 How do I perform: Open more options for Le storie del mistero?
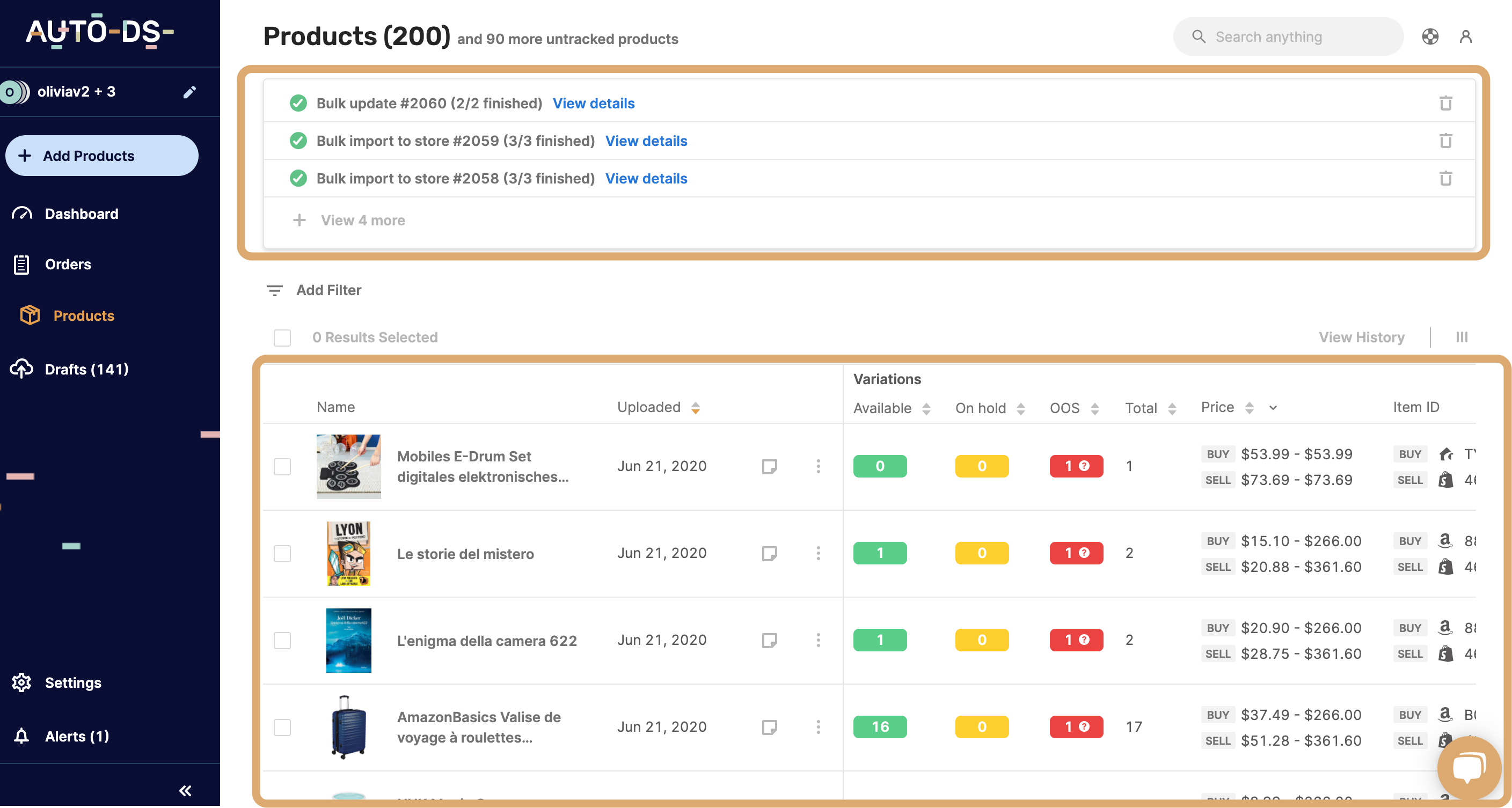click(x=818, y=553)
